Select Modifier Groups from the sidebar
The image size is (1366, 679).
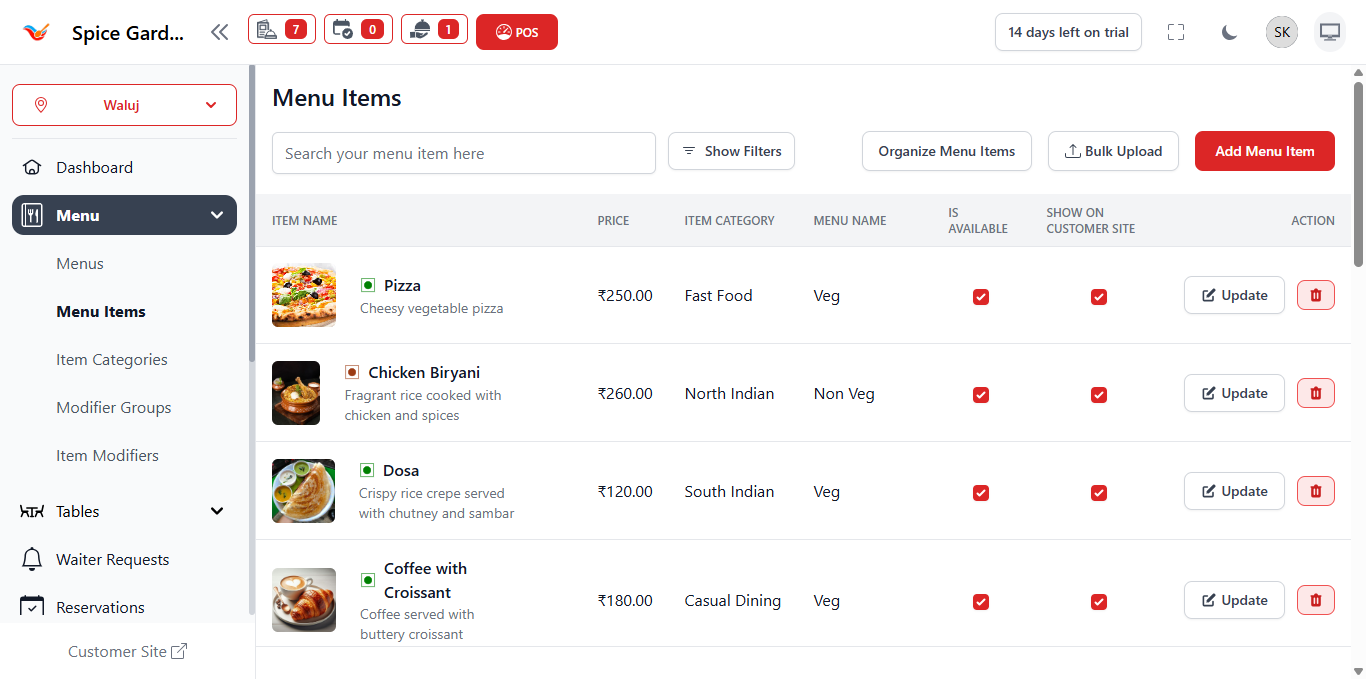113,407
